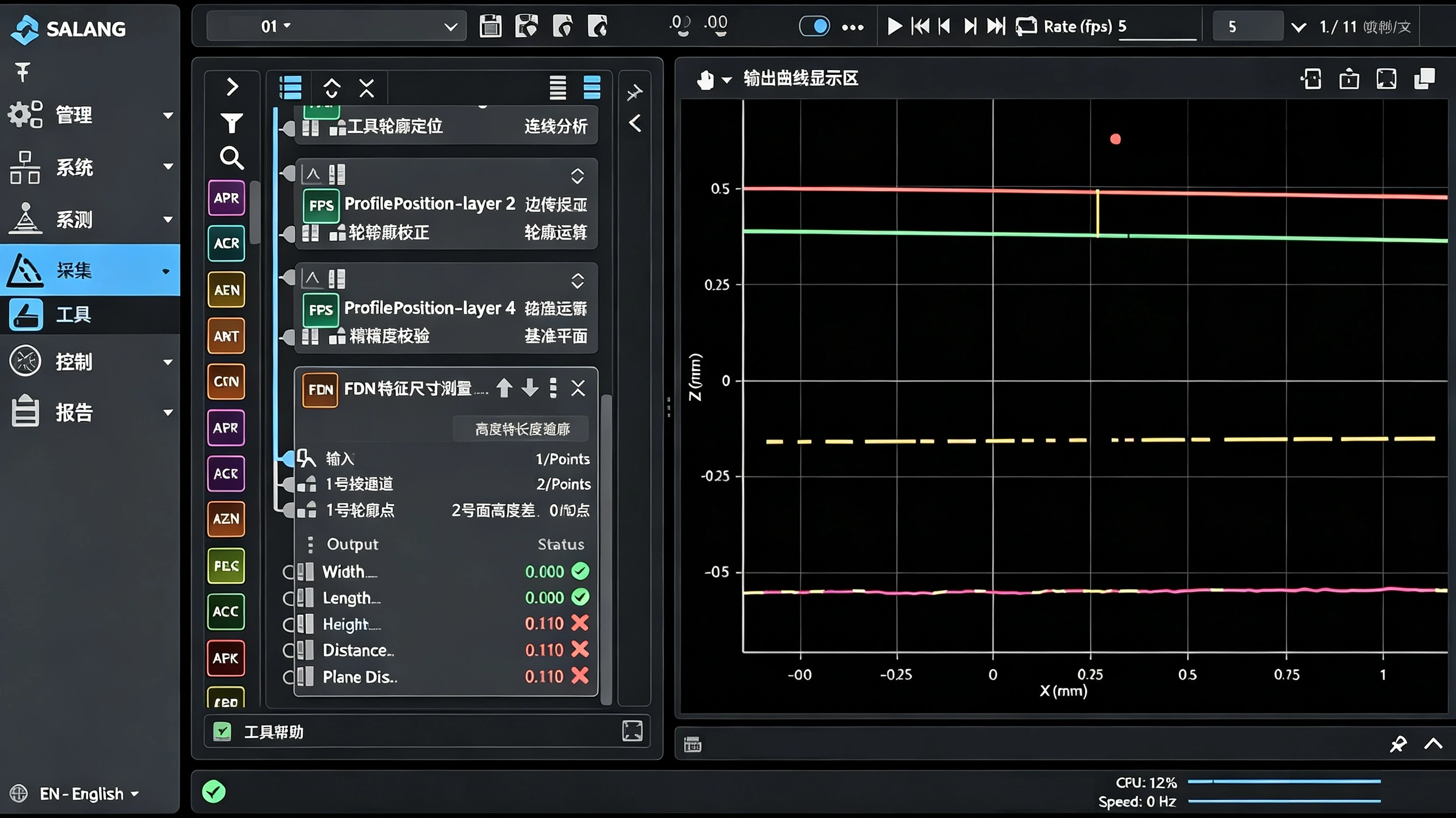Click the search magnifier icon
1456x818 pixels.
232,158
